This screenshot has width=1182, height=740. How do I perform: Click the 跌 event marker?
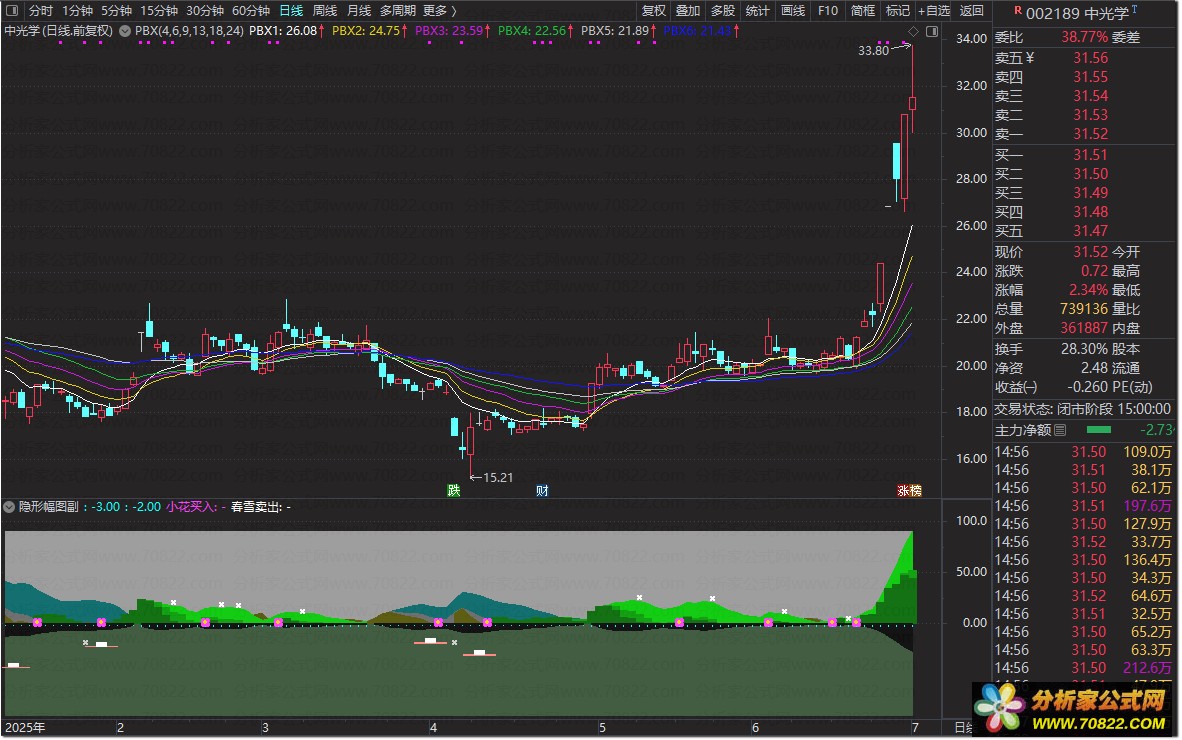click(454, 491)
